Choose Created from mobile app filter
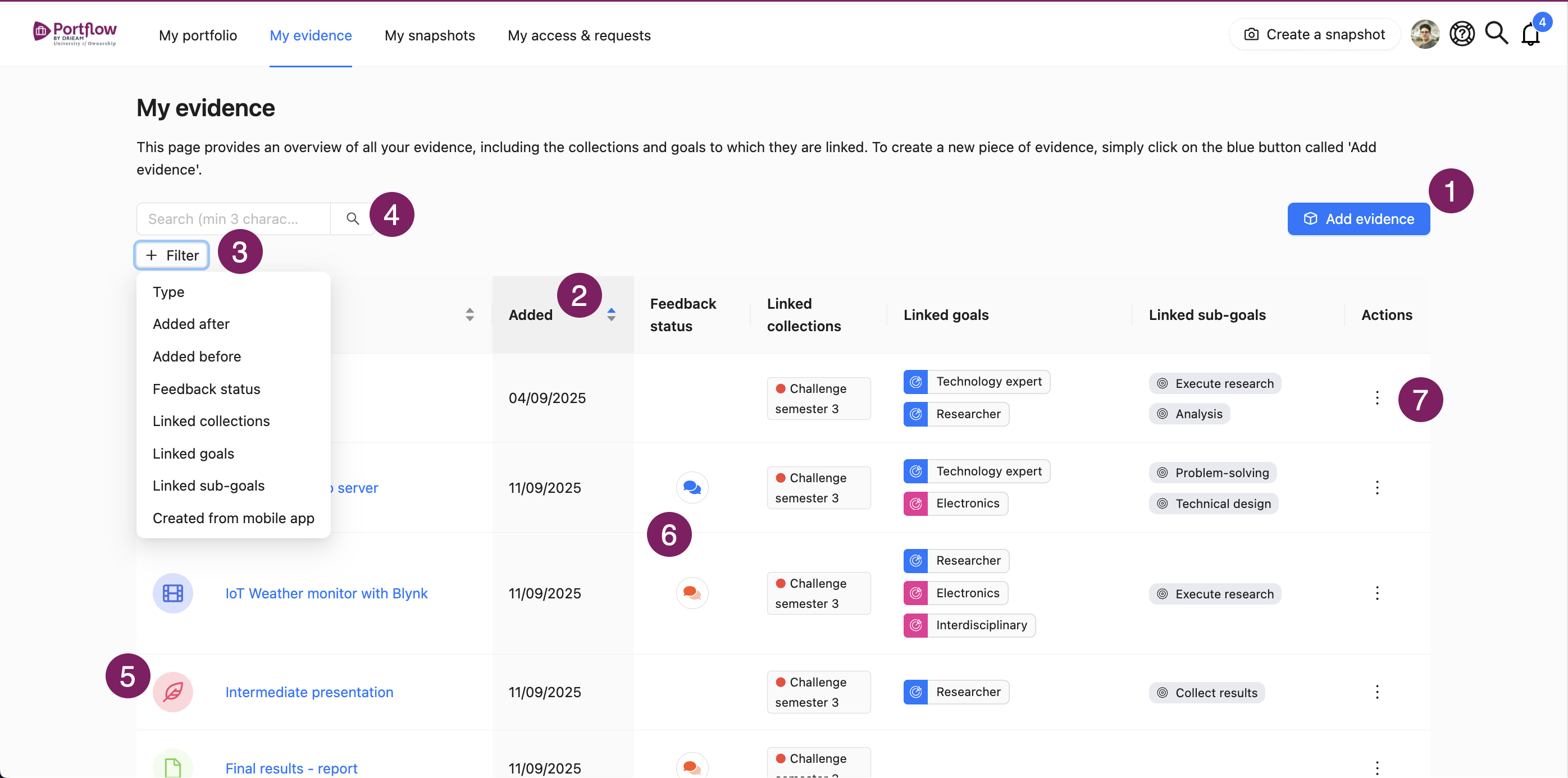 click(233, 518)
